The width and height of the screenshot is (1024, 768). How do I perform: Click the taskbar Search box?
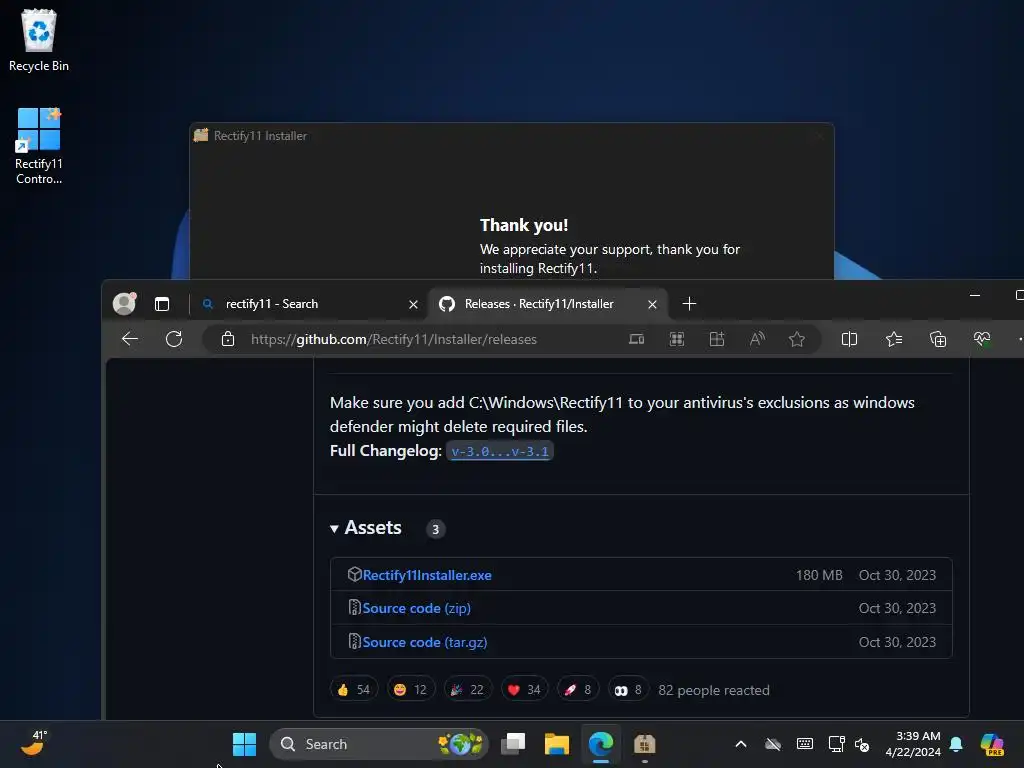pos(379,744)
